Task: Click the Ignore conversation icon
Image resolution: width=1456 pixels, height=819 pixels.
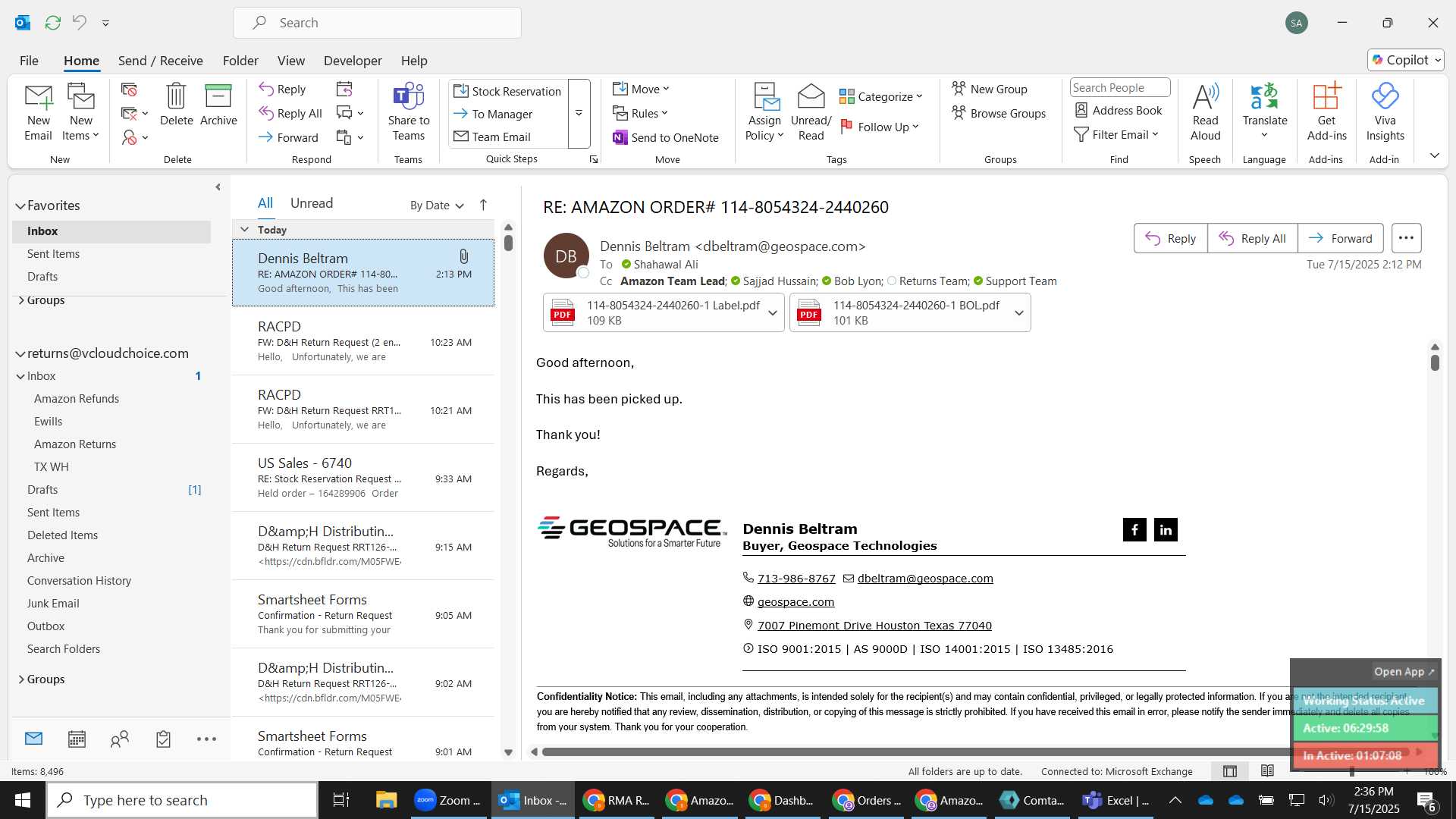Action: pyautogui.click(x=129, y=90)
